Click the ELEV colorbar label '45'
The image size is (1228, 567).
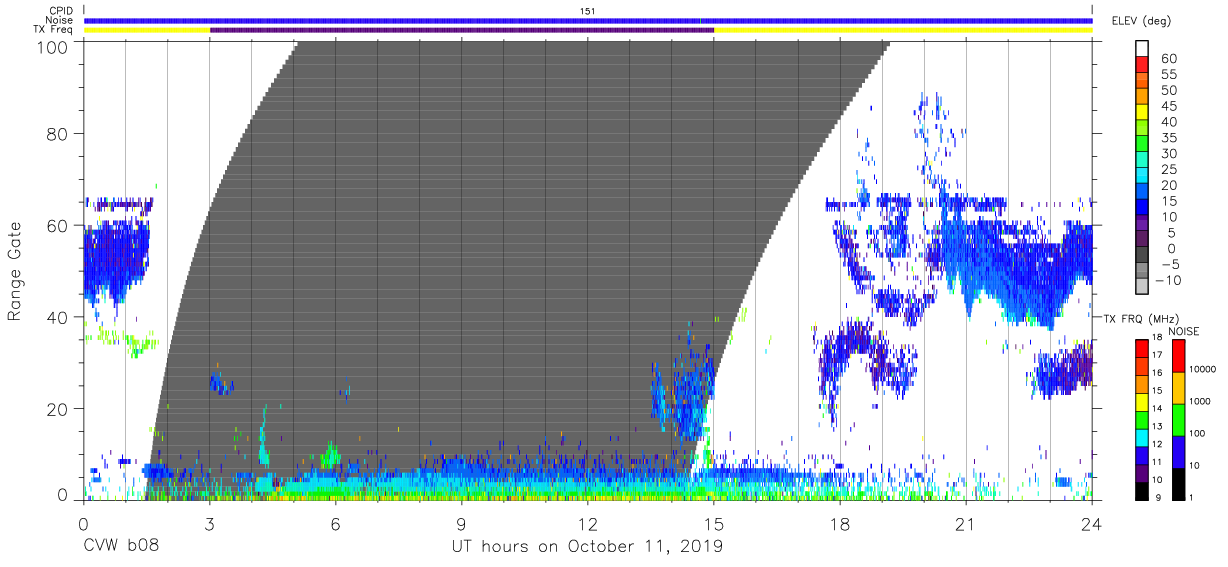click(x=1168, y=106)
